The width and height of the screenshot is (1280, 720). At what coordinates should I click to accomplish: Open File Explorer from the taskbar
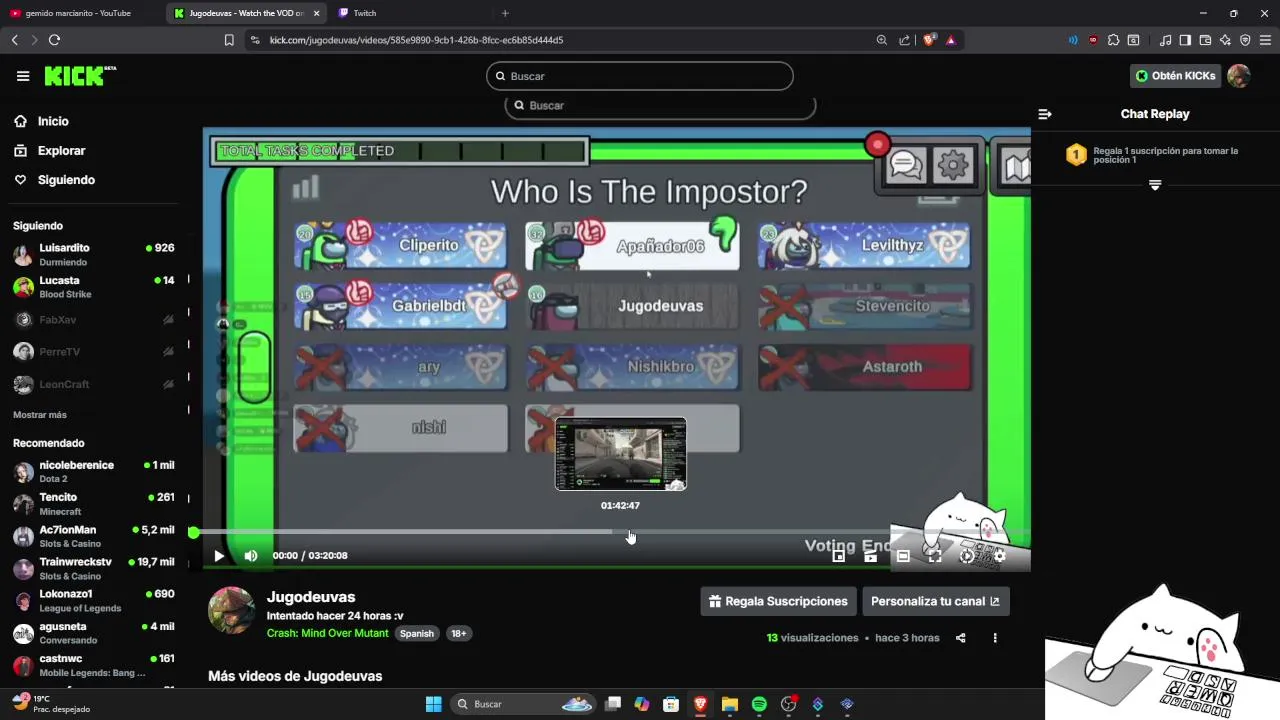coord(729,704)
